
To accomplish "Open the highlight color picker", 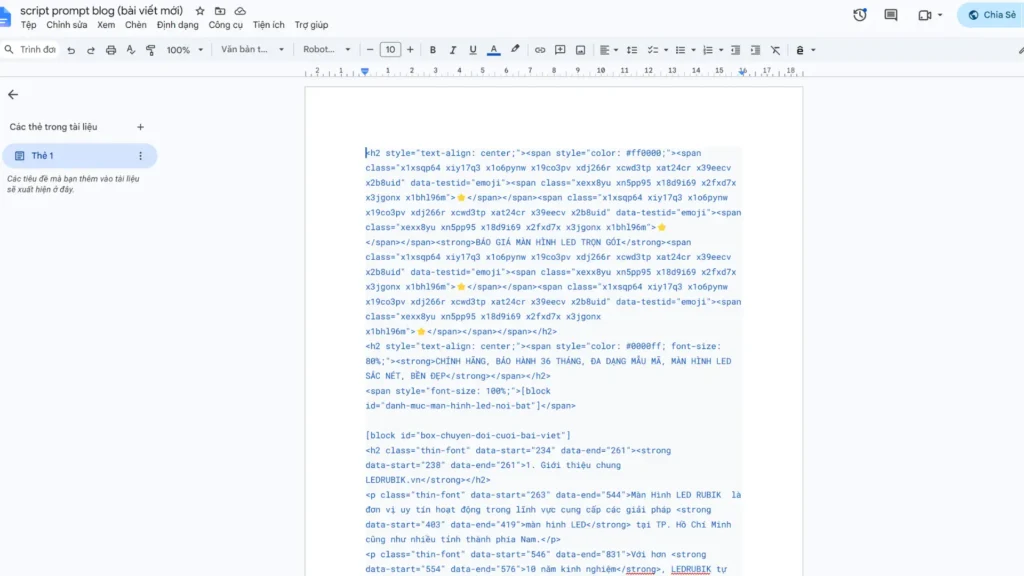I will (x=515, y=50).
